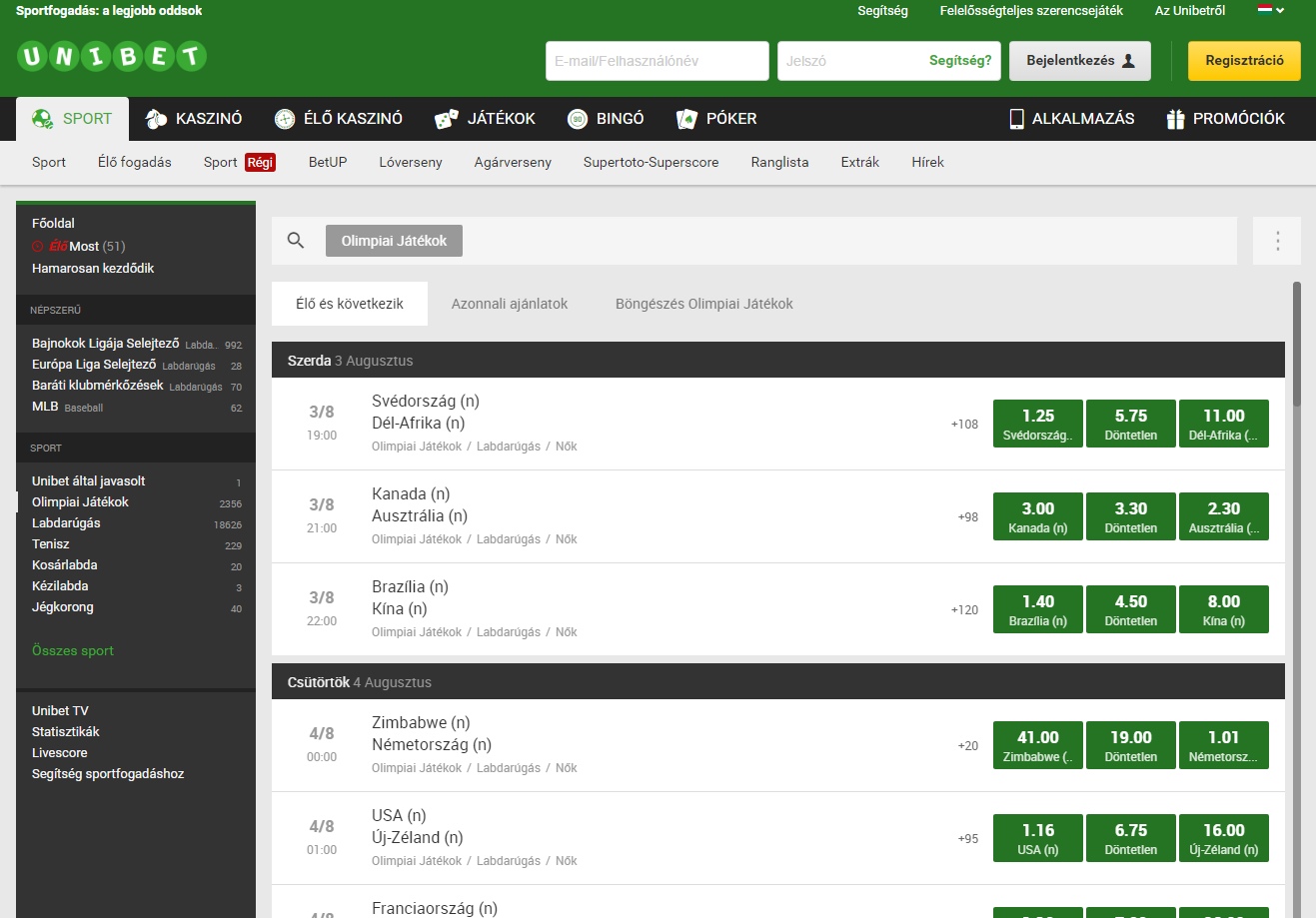Screen dimensions: 1316x918
Task: Click the Bejelentkezés login button
Action: coord(1080,61)
